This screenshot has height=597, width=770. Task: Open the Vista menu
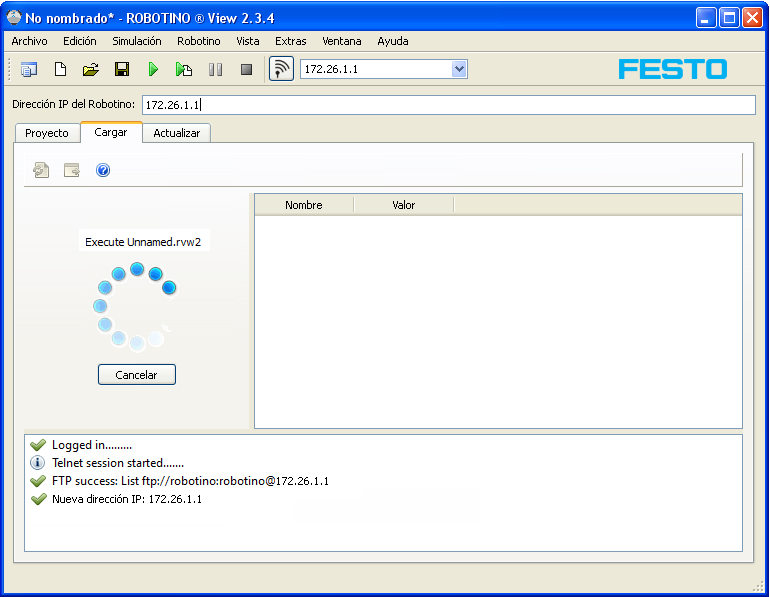pyautogui.click(x=248, y=41)
